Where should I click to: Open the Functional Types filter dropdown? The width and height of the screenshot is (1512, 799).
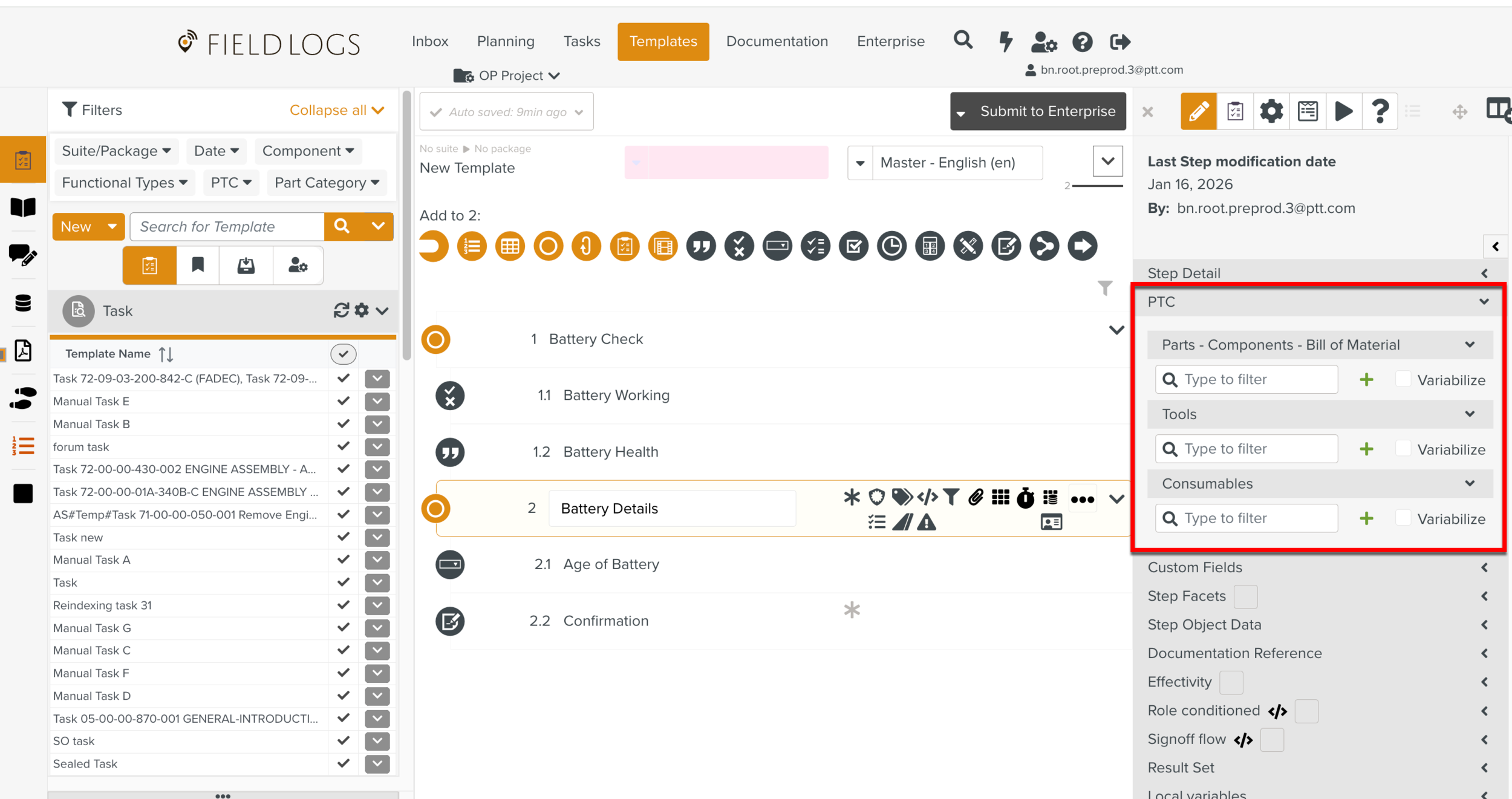[124, 183]
